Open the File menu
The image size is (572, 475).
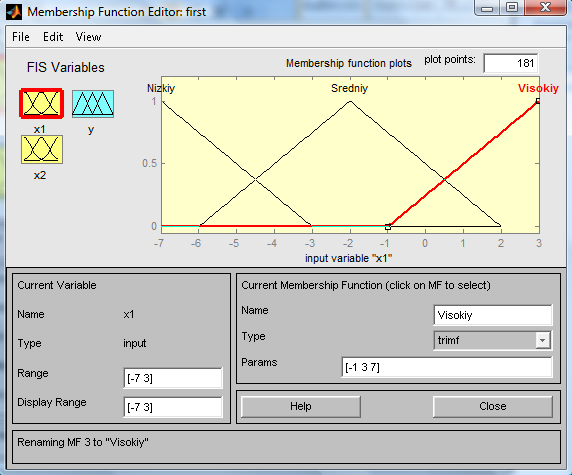(21, 37)
